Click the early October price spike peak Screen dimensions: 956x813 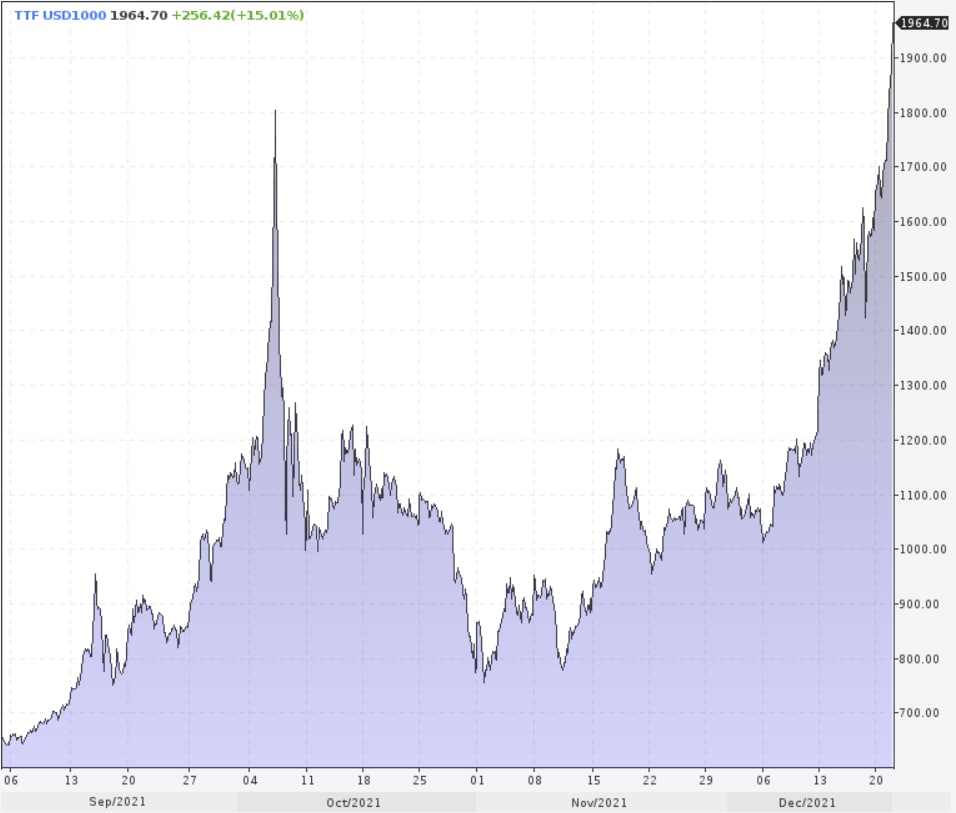click(275, 112)
